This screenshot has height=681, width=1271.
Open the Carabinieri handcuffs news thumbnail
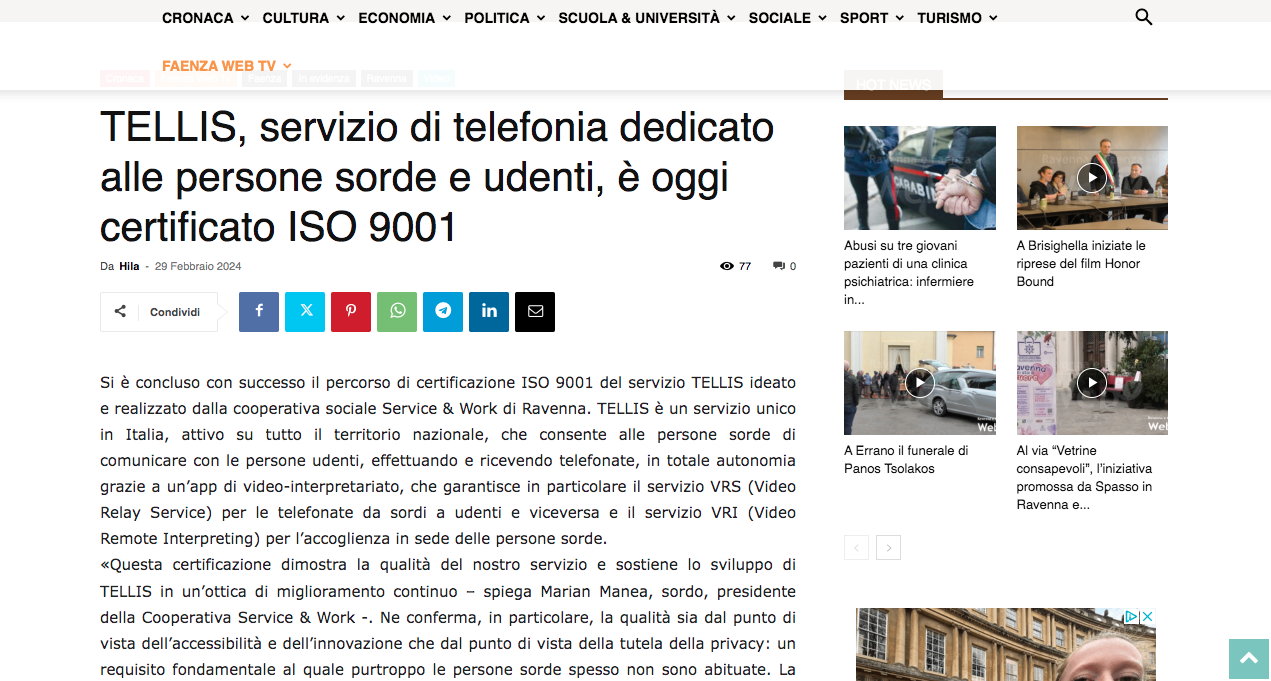[x=919, y=178]
